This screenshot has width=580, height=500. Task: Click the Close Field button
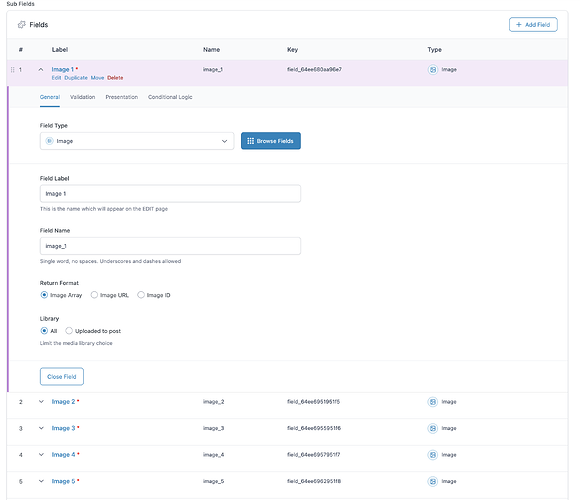[x=62, y=376]
